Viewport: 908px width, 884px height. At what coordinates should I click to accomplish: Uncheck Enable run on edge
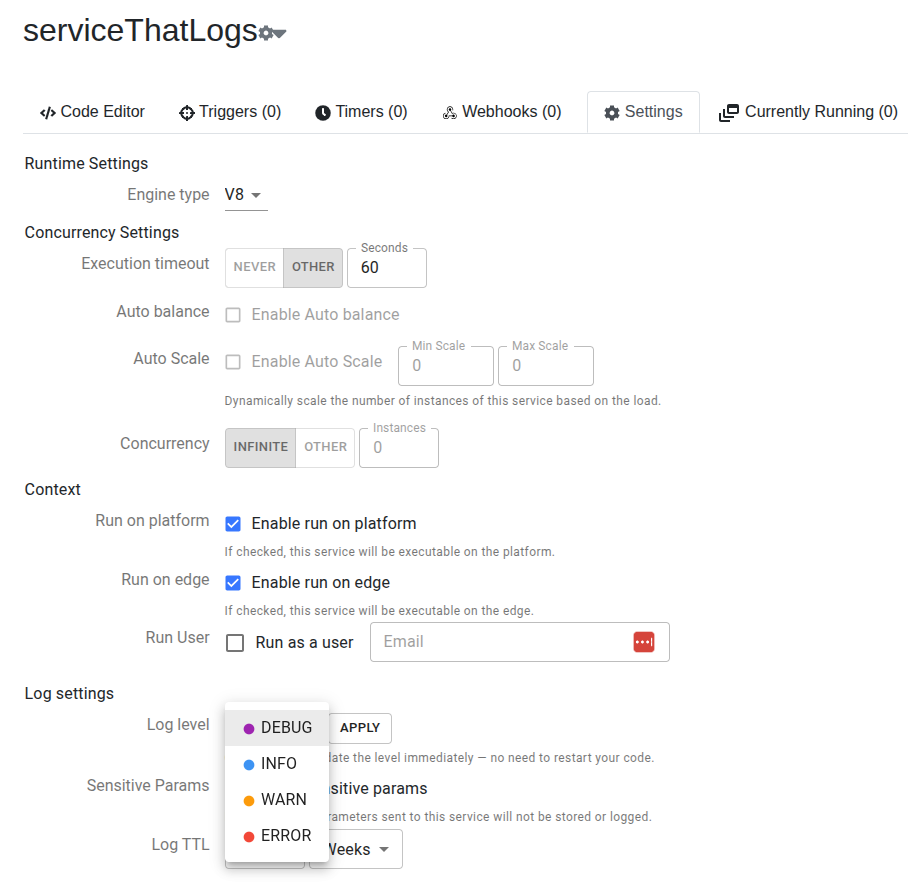point(233,583)
